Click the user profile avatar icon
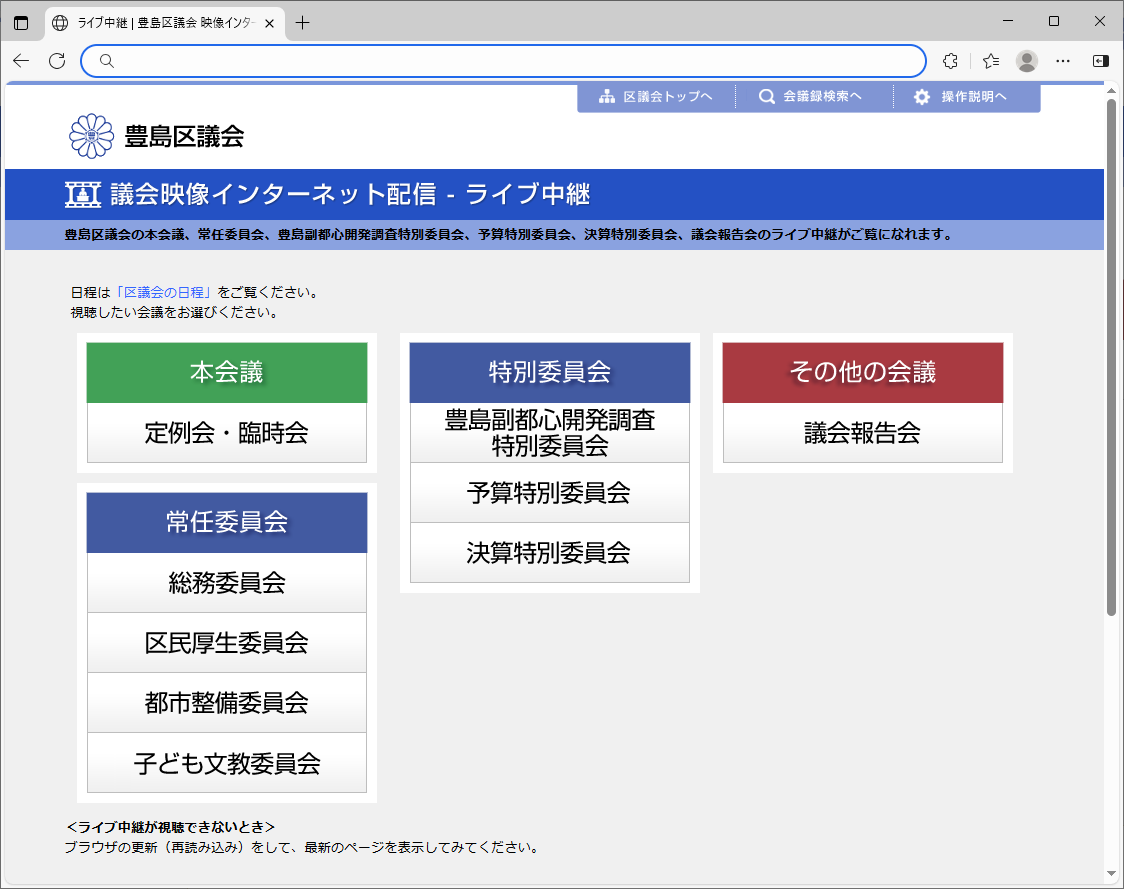The width and height of the screenshot is (1124, 889). [x=1026, y=61]
